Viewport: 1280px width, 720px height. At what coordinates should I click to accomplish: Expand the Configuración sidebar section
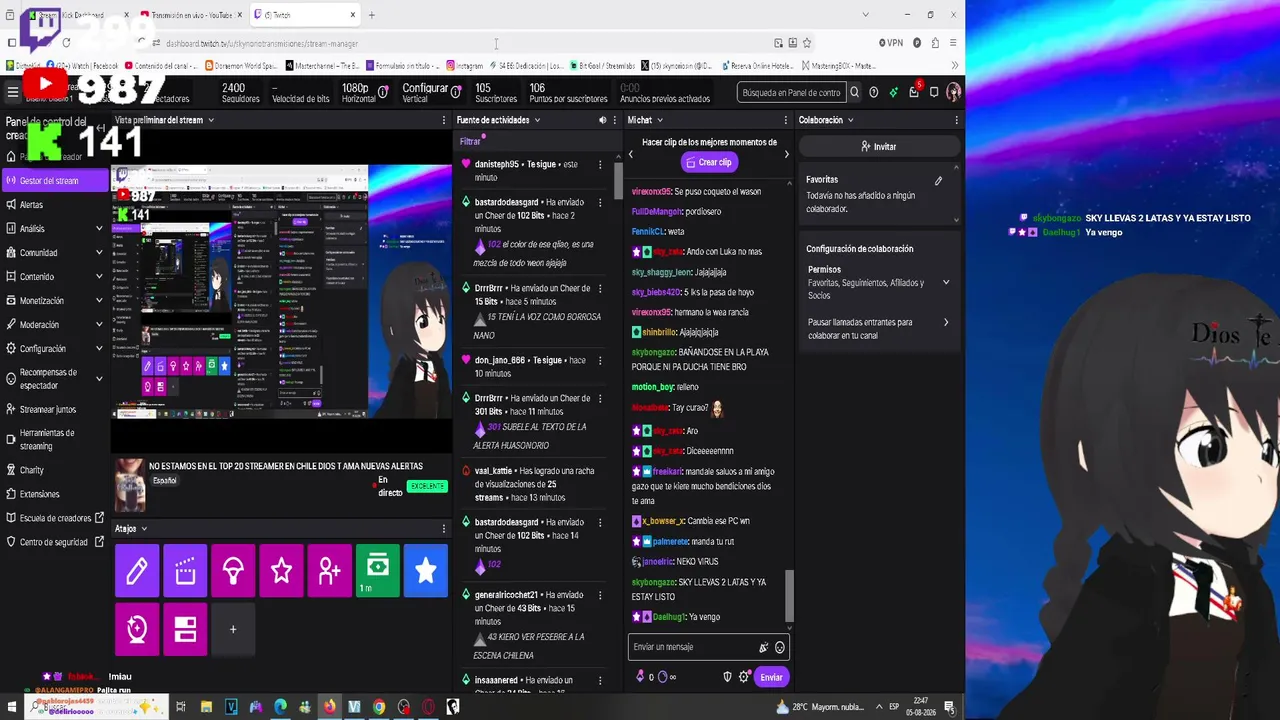pos(99,349)
